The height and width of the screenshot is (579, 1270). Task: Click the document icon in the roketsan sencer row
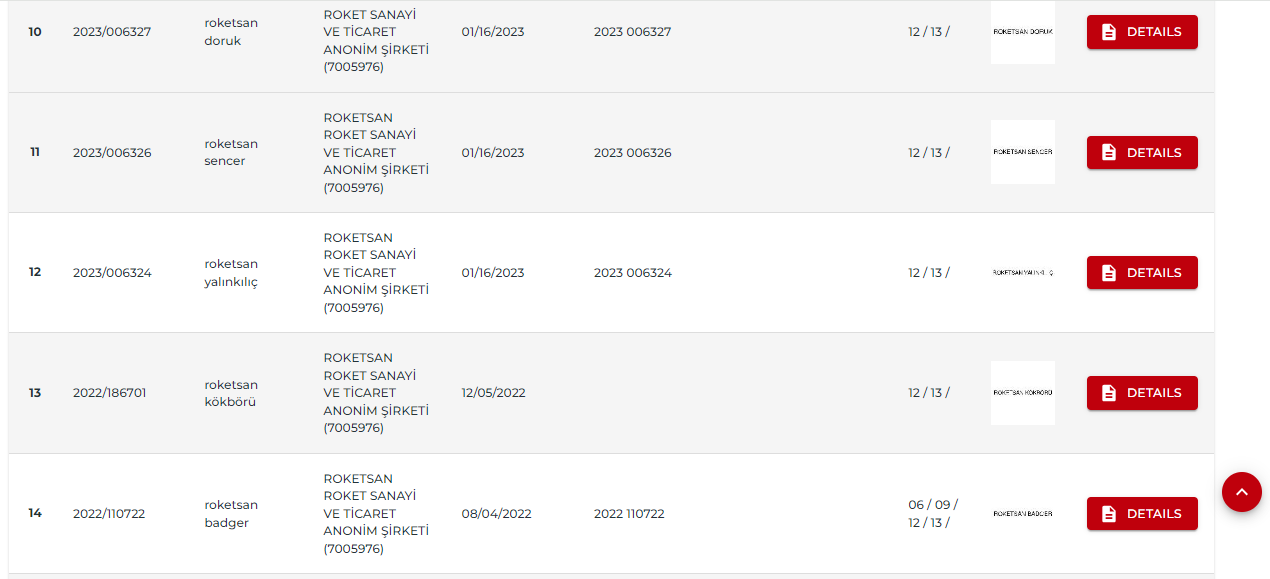(1109, 152)
